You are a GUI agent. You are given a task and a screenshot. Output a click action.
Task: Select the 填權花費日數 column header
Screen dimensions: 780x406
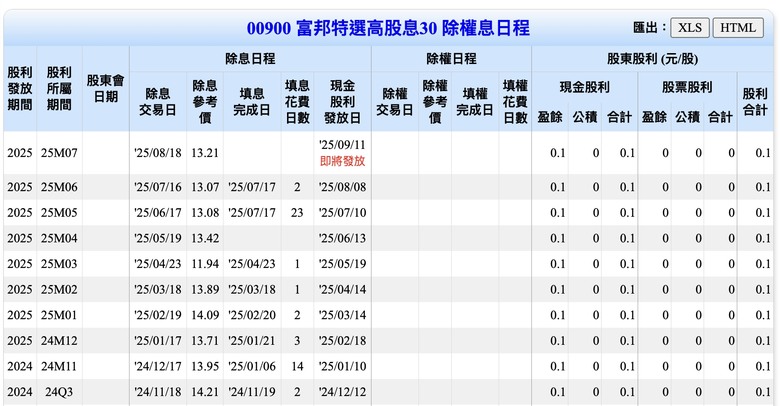tap(515, 102)
